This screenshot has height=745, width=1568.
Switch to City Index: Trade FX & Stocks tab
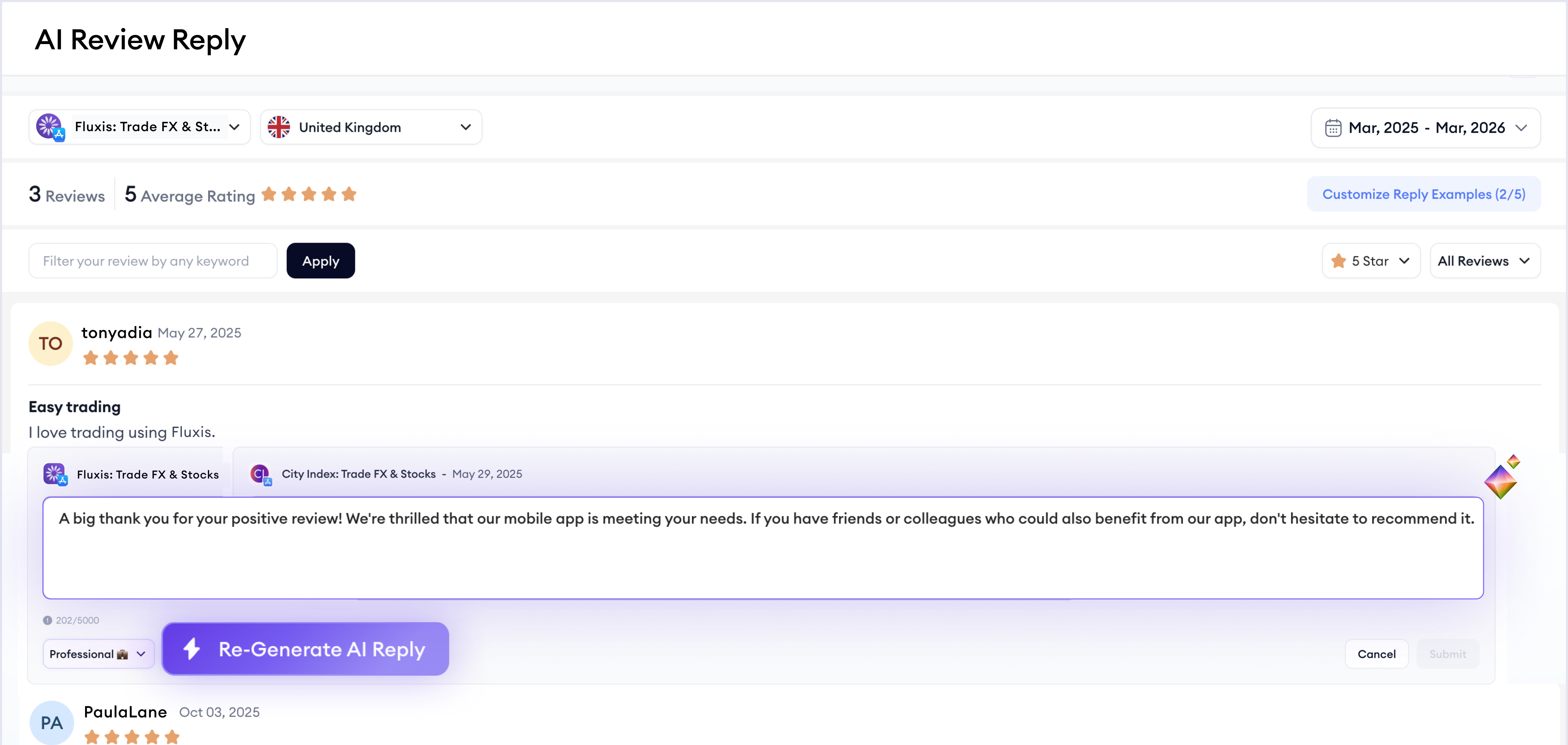point(359,474)
